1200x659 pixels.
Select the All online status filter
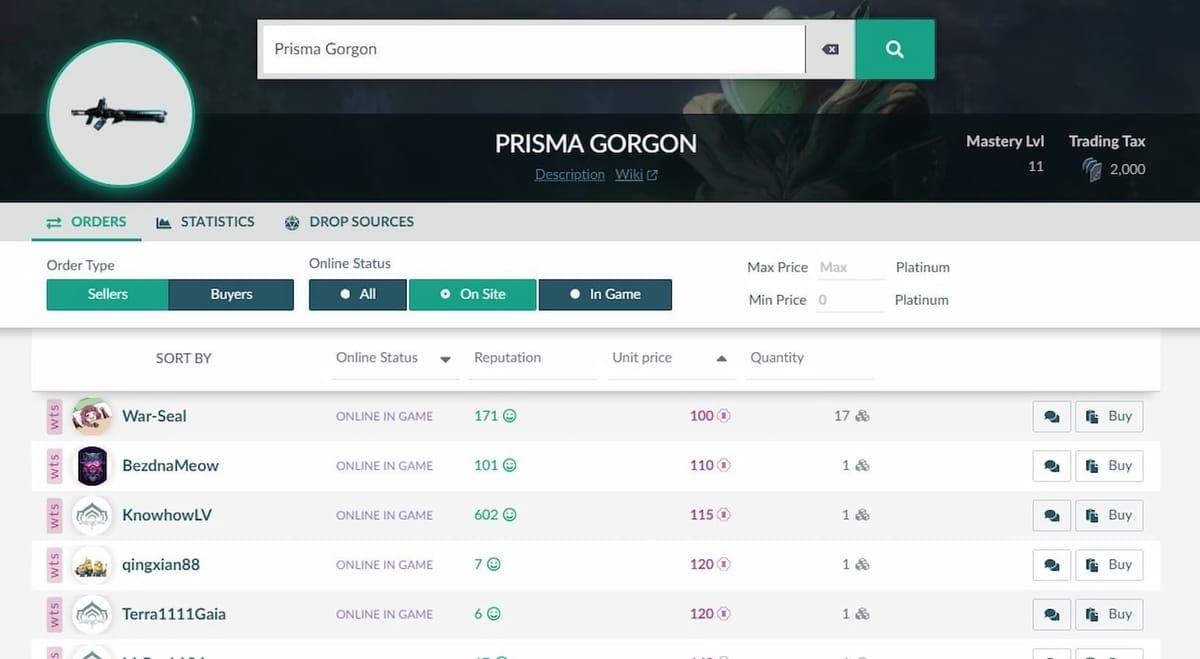357,294
